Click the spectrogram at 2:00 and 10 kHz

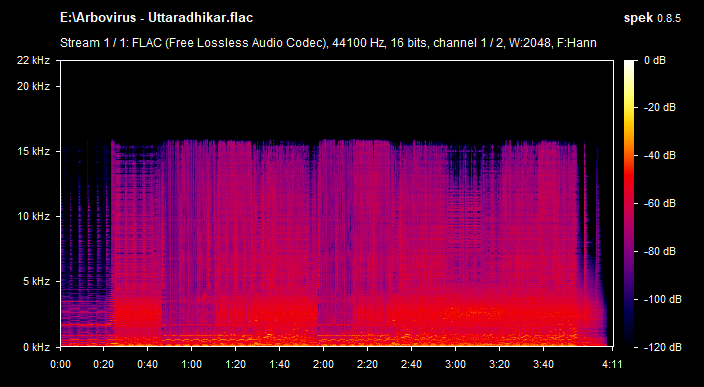(323, 216)
